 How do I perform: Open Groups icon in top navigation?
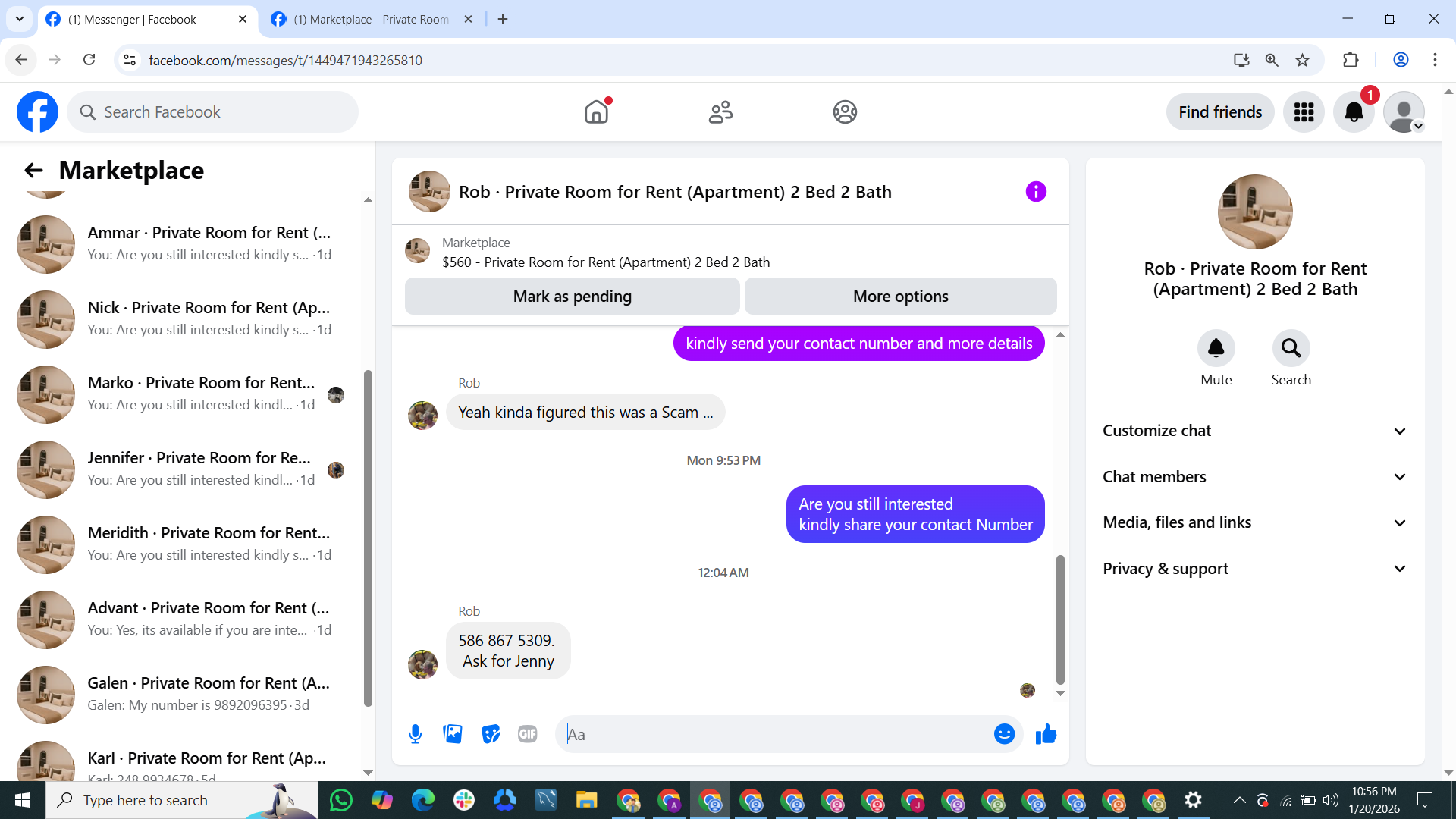tap(845, 112)
